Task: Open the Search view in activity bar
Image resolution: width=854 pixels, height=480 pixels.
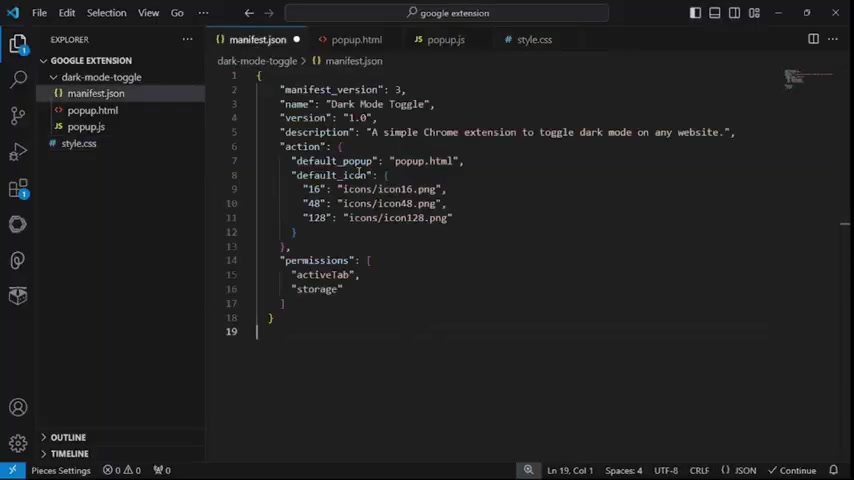Action: [x=18, y=80]
